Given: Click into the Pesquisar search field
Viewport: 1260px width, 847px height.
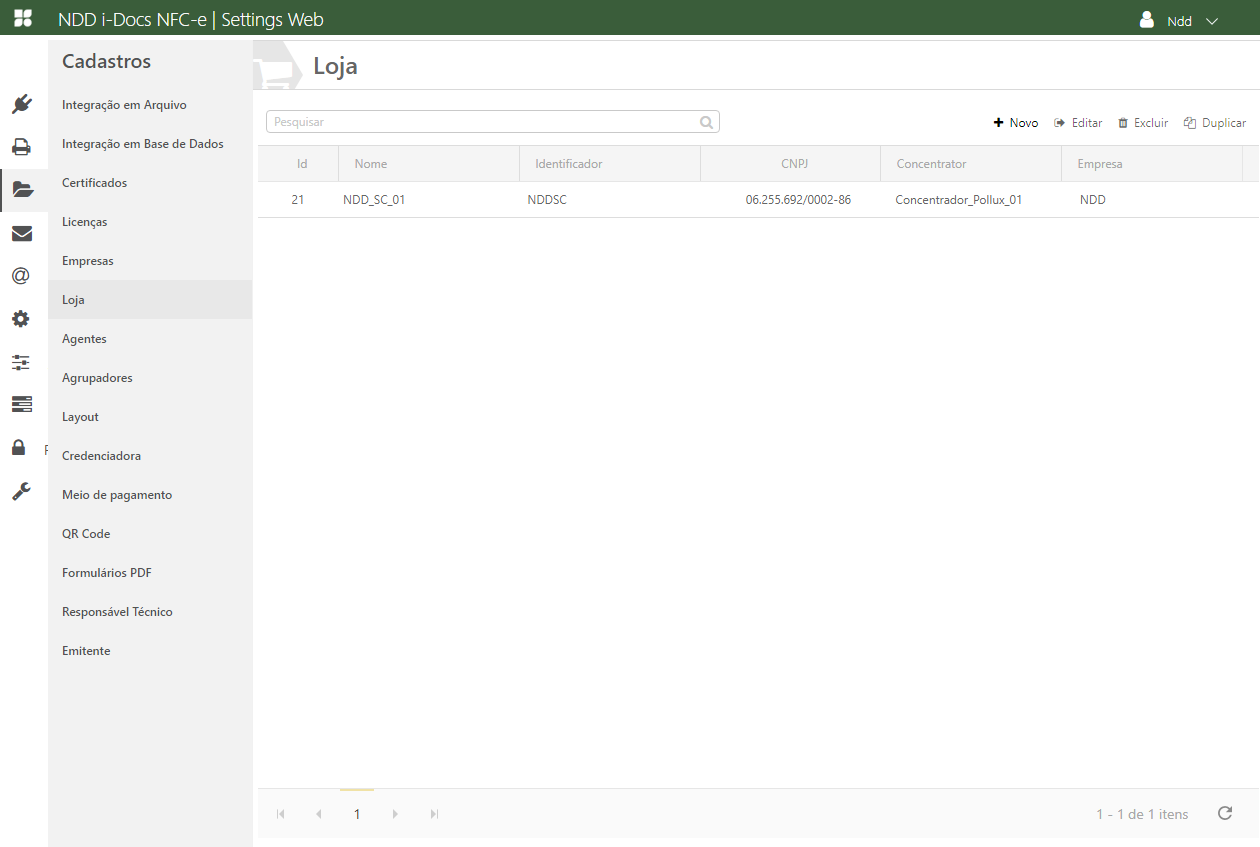Looking at the screenshot, I should 484,122.
